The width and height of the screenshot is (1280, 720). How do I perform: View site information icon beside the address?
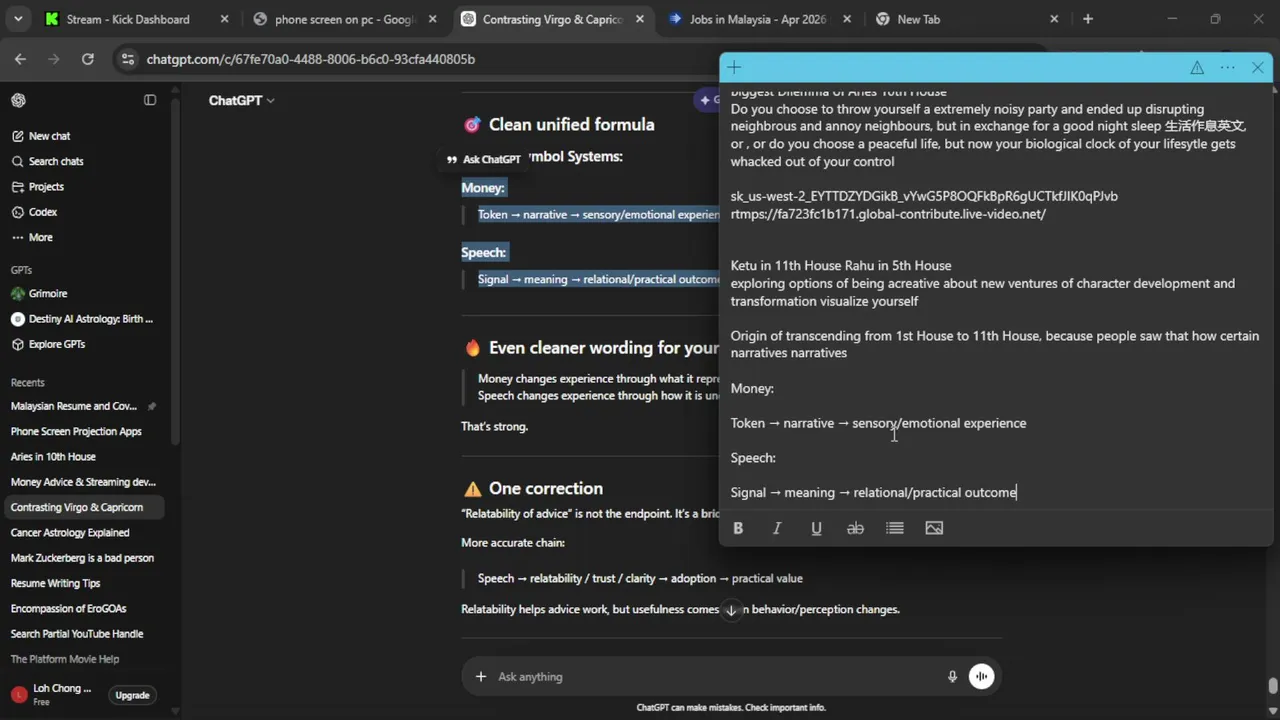click(x=127, y=59)
